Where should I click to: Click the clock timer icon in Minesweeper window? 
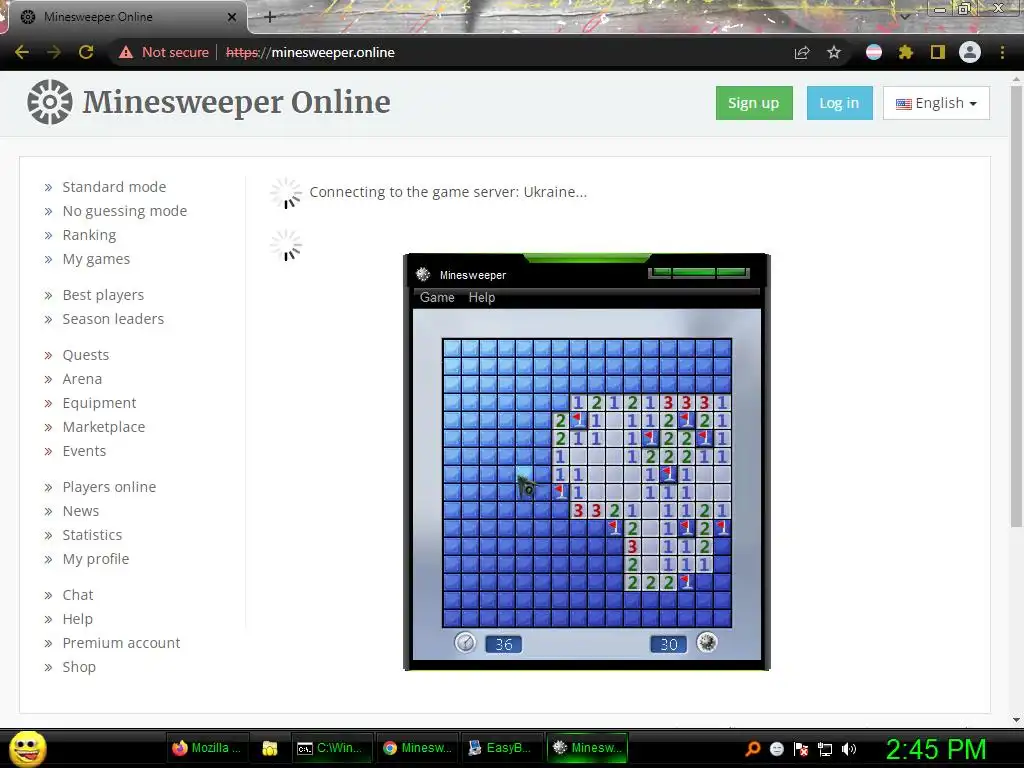pyautogui.click(x=465, y=643)
